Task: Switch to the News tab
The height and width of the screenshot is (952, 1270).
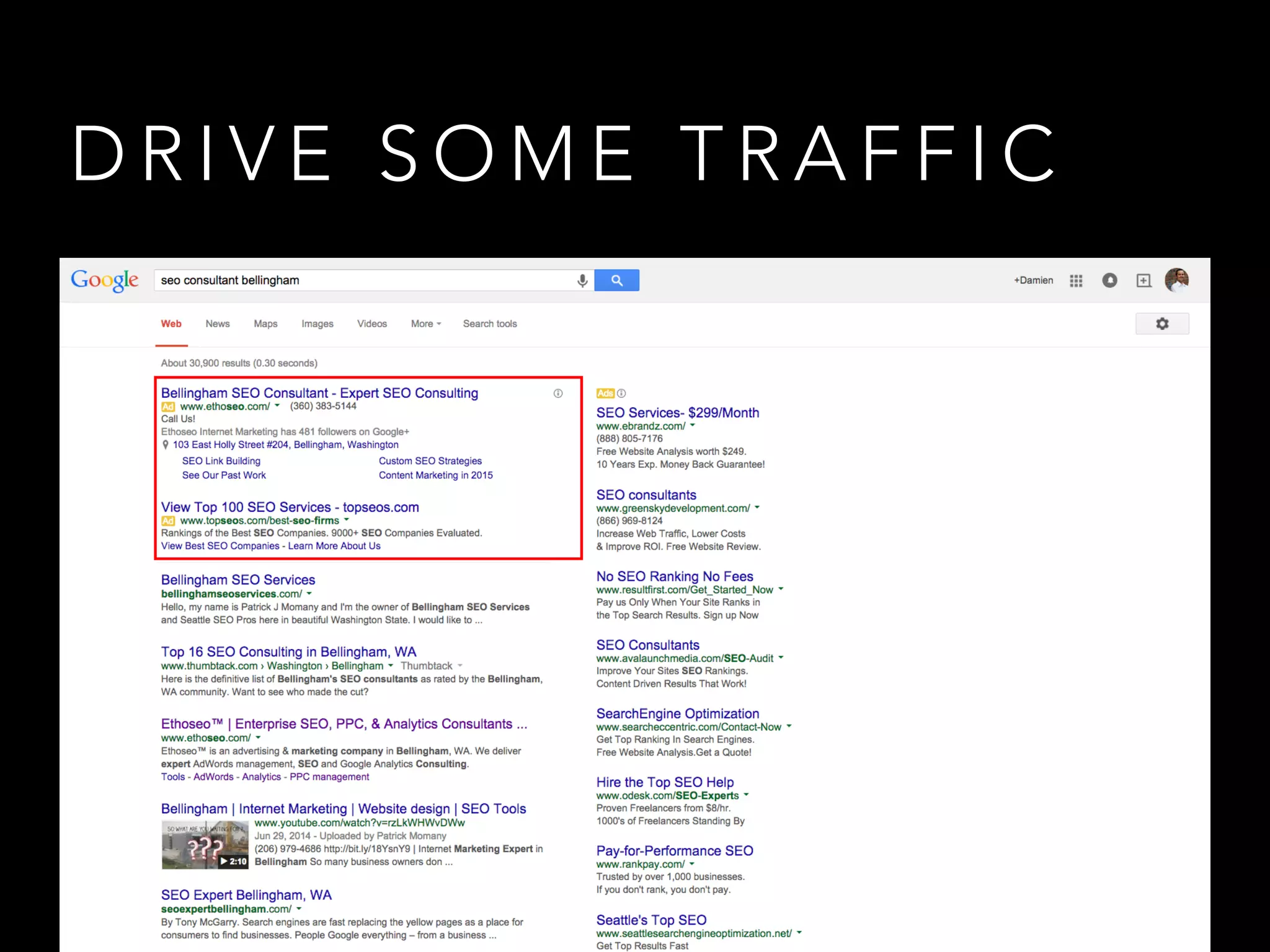Action: tap(218, 324)
